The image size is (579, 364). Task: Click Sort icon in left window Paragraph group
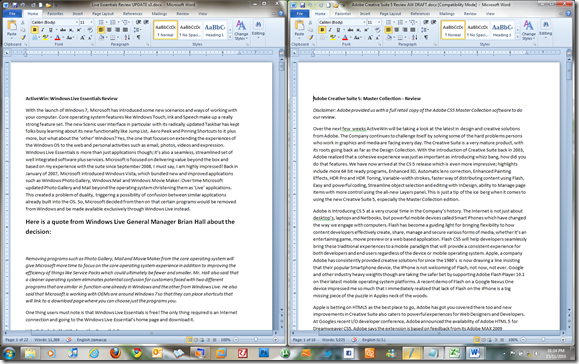pos(127,37)
